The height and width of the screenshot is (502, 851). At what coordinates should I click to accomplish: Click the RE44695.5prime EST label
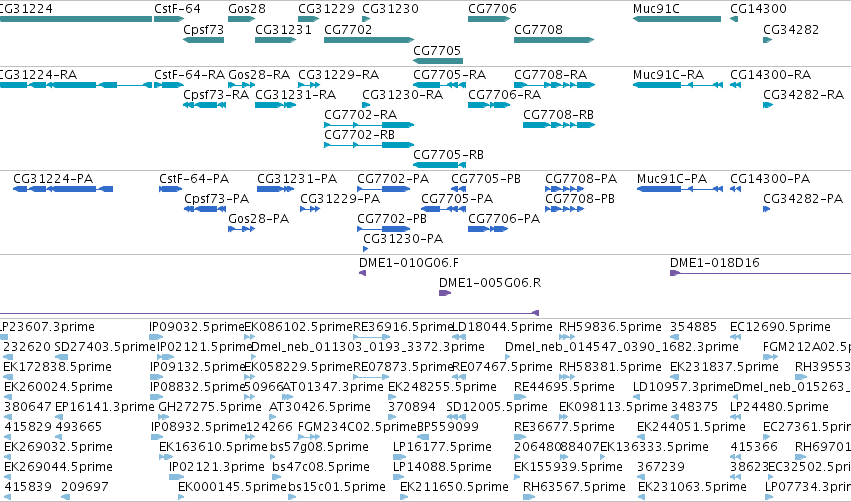(x=564, y=387)
